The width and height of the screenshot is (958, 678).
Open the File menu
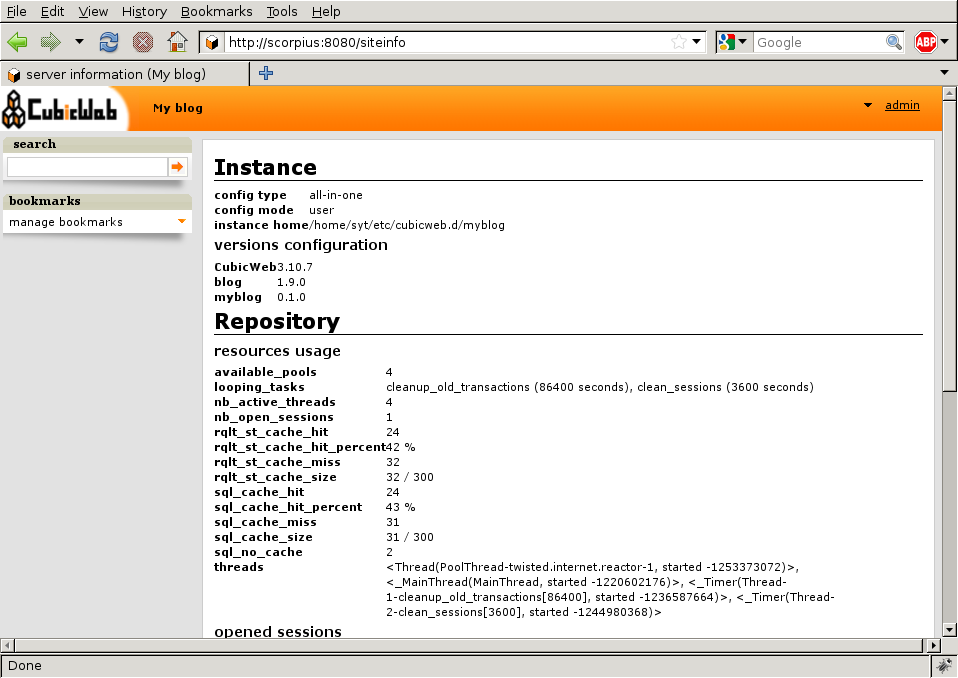tap(16, 11)
